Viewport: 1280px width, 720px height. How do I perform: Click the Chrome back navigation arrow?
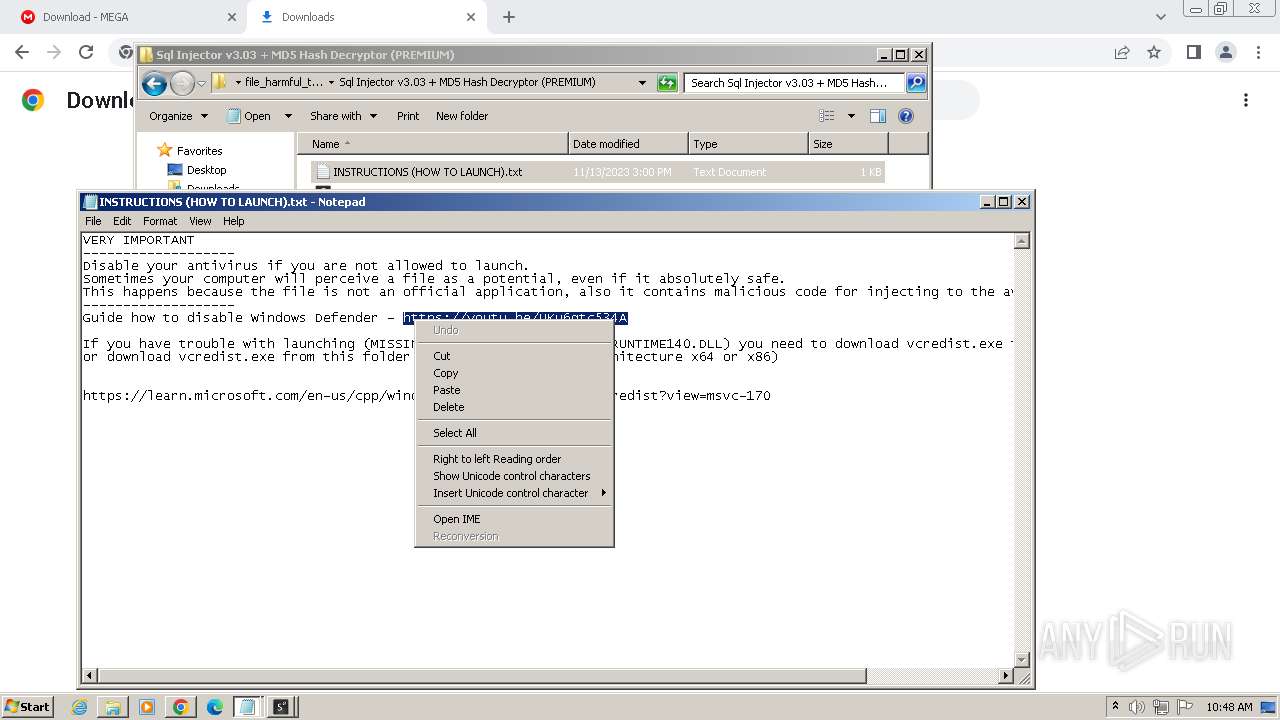(x=22, y=52)
